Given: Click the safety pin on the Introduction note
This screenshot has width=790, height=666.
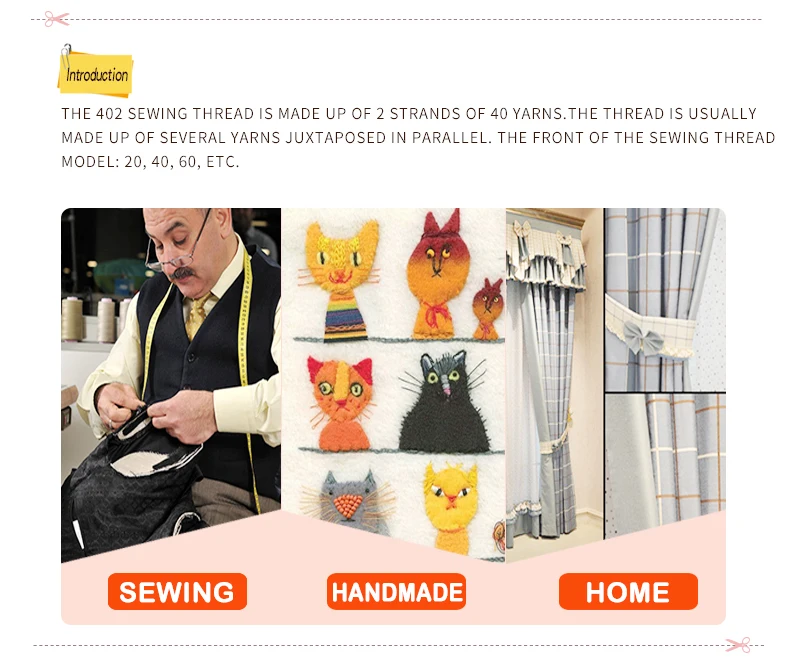Looking at the screenshot, I should coord(66,55).
